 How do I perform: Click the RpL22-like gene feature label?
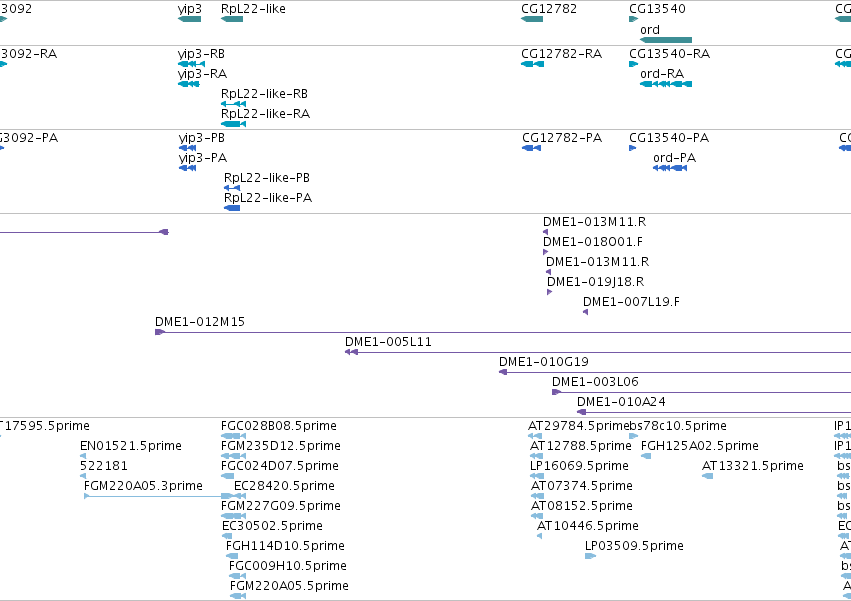(253, 9)
